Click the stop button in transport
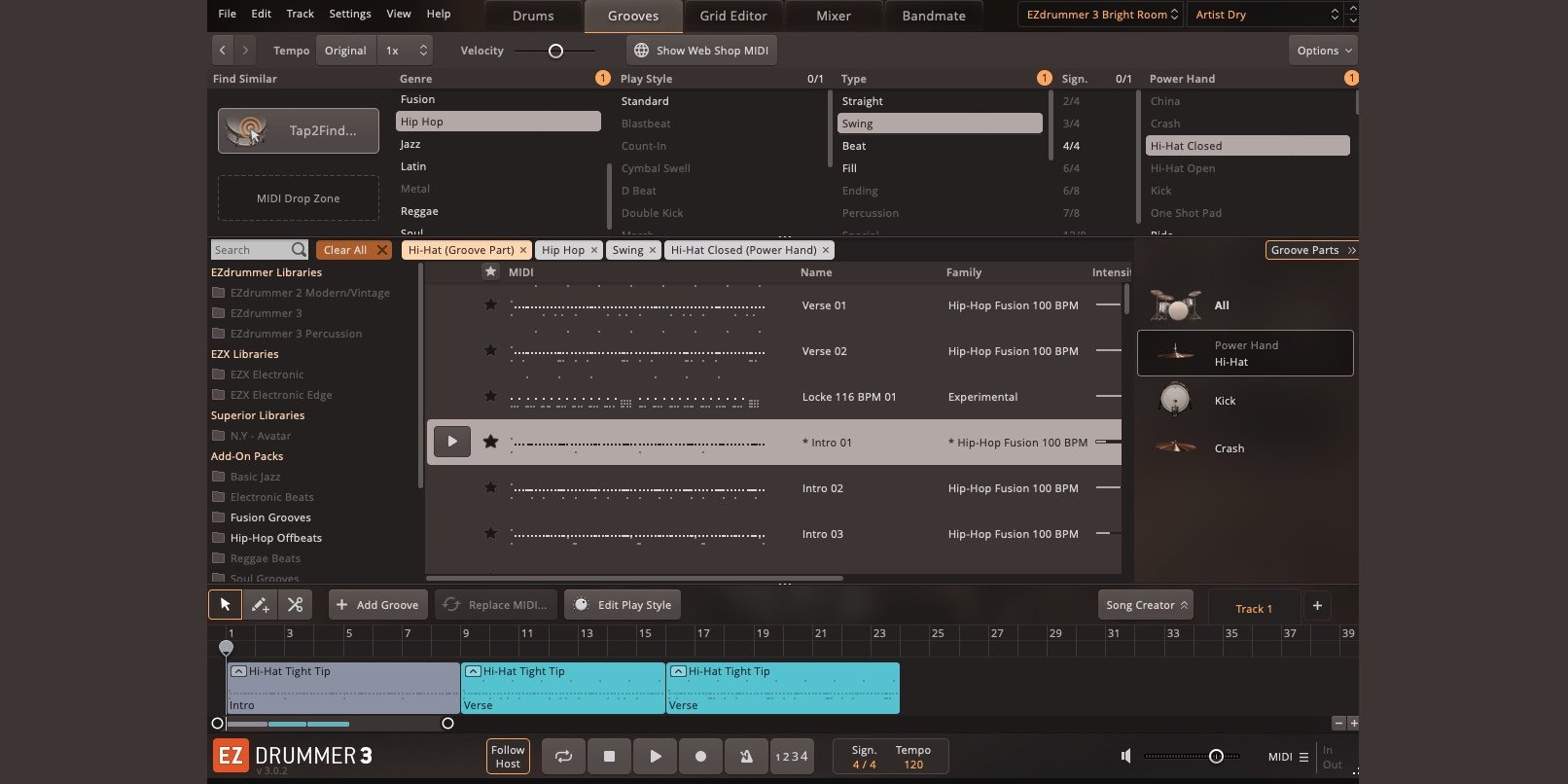This screenshot has height=784, width=1568. click(609, 756)
